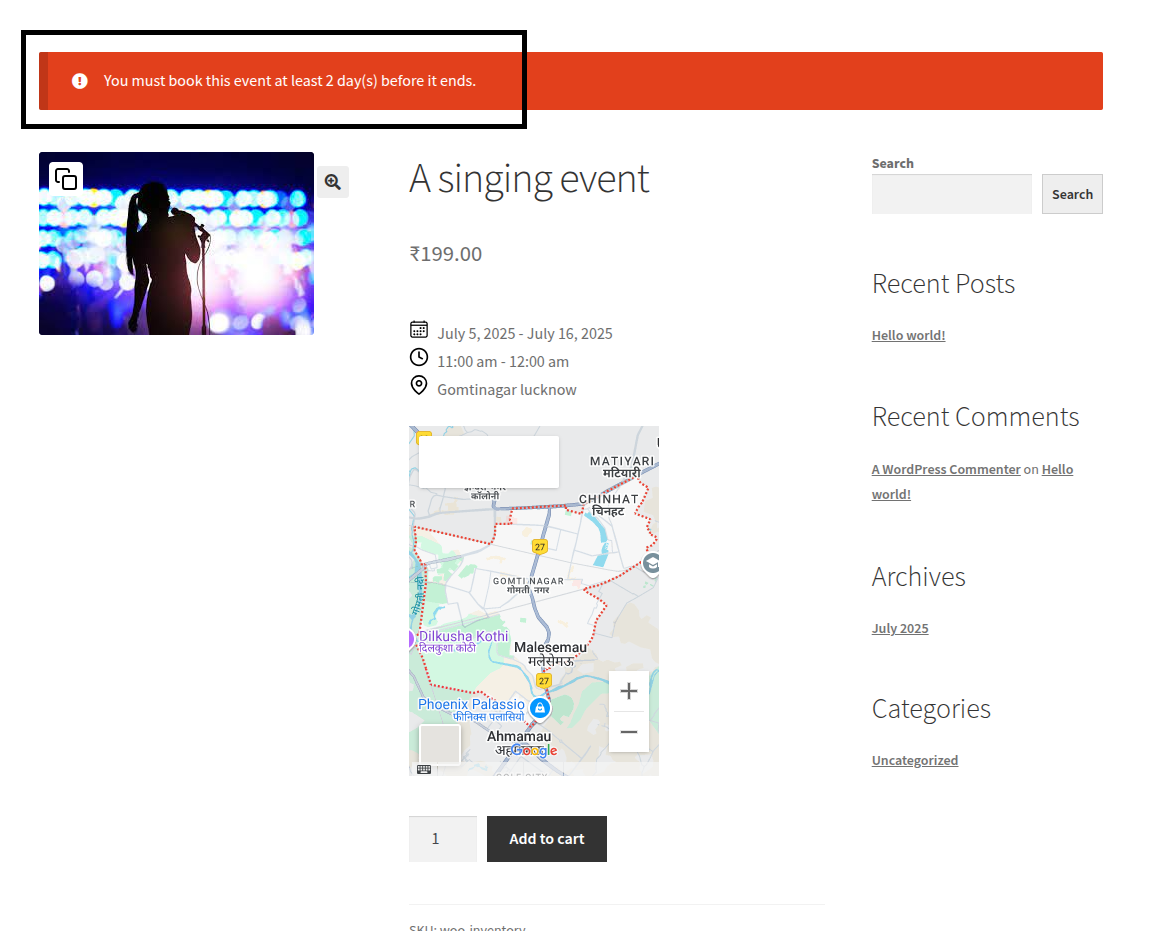Screen dimensions: 1151x931
Task: Click the Archives heading
Action: 918,577
